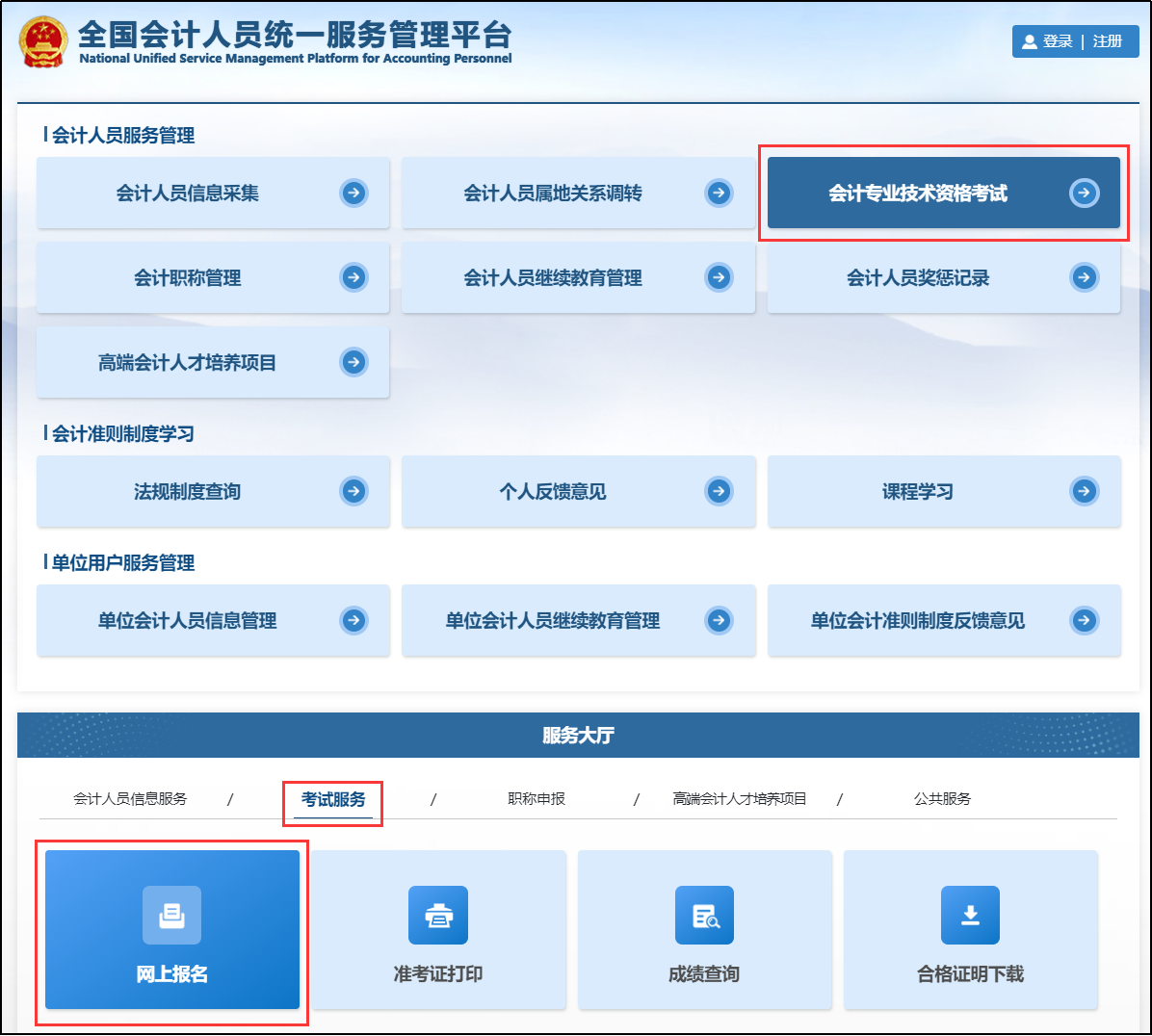Open the 成绩查询 document-search icon
Viewport: 1152px width, 1036px height.
click(704, 916)
